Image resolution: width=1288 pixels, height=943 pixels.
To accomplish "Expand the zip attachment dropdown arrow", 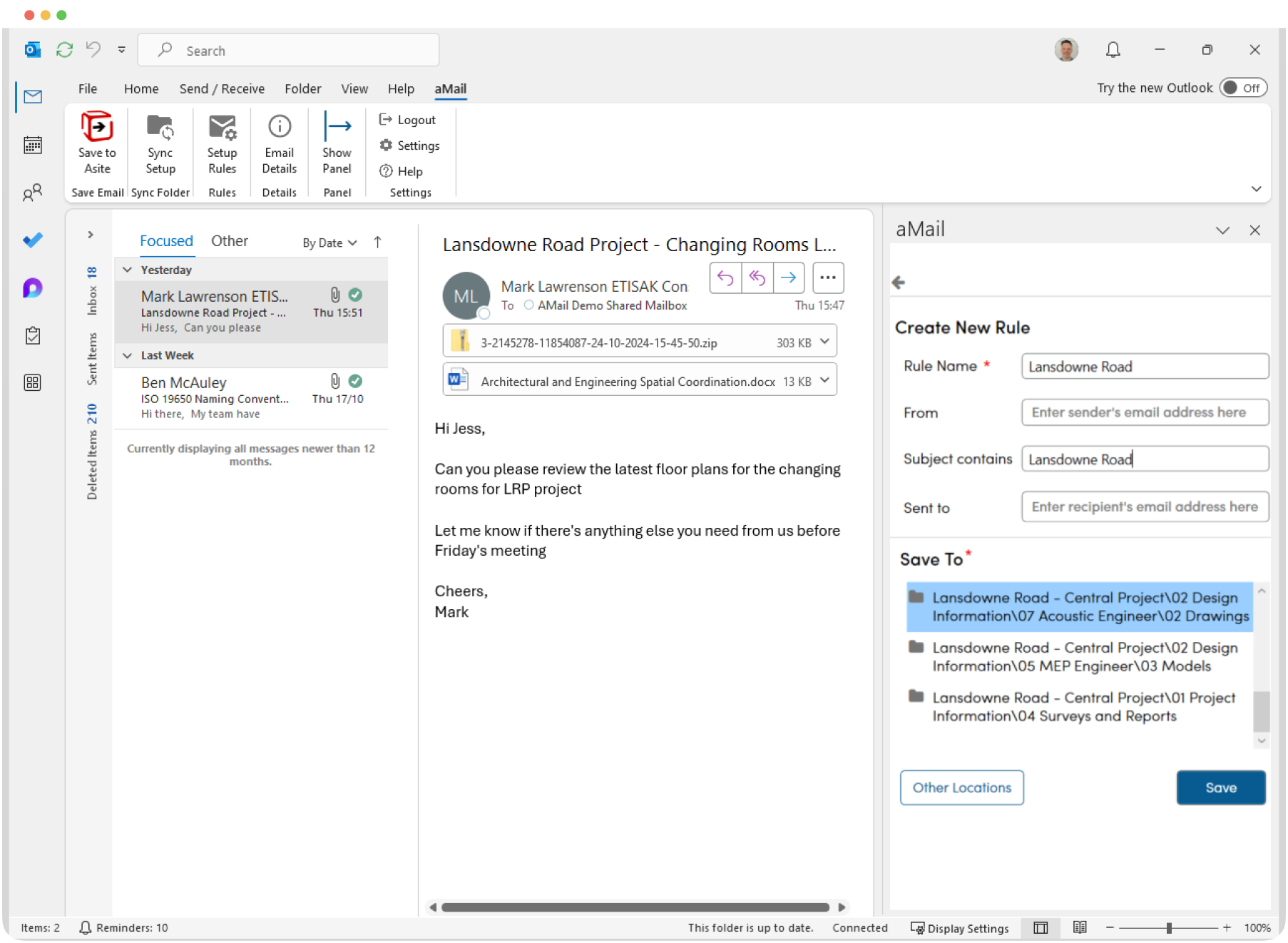I will [x=824, y=342].
